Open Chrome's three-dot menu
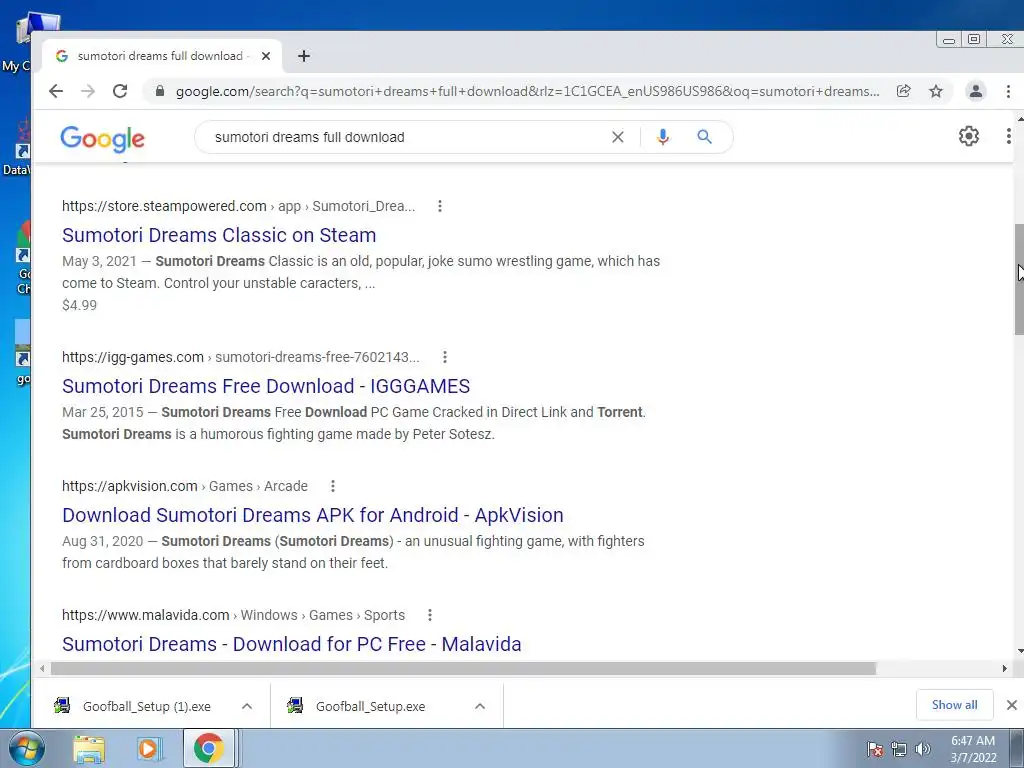 1008,91
